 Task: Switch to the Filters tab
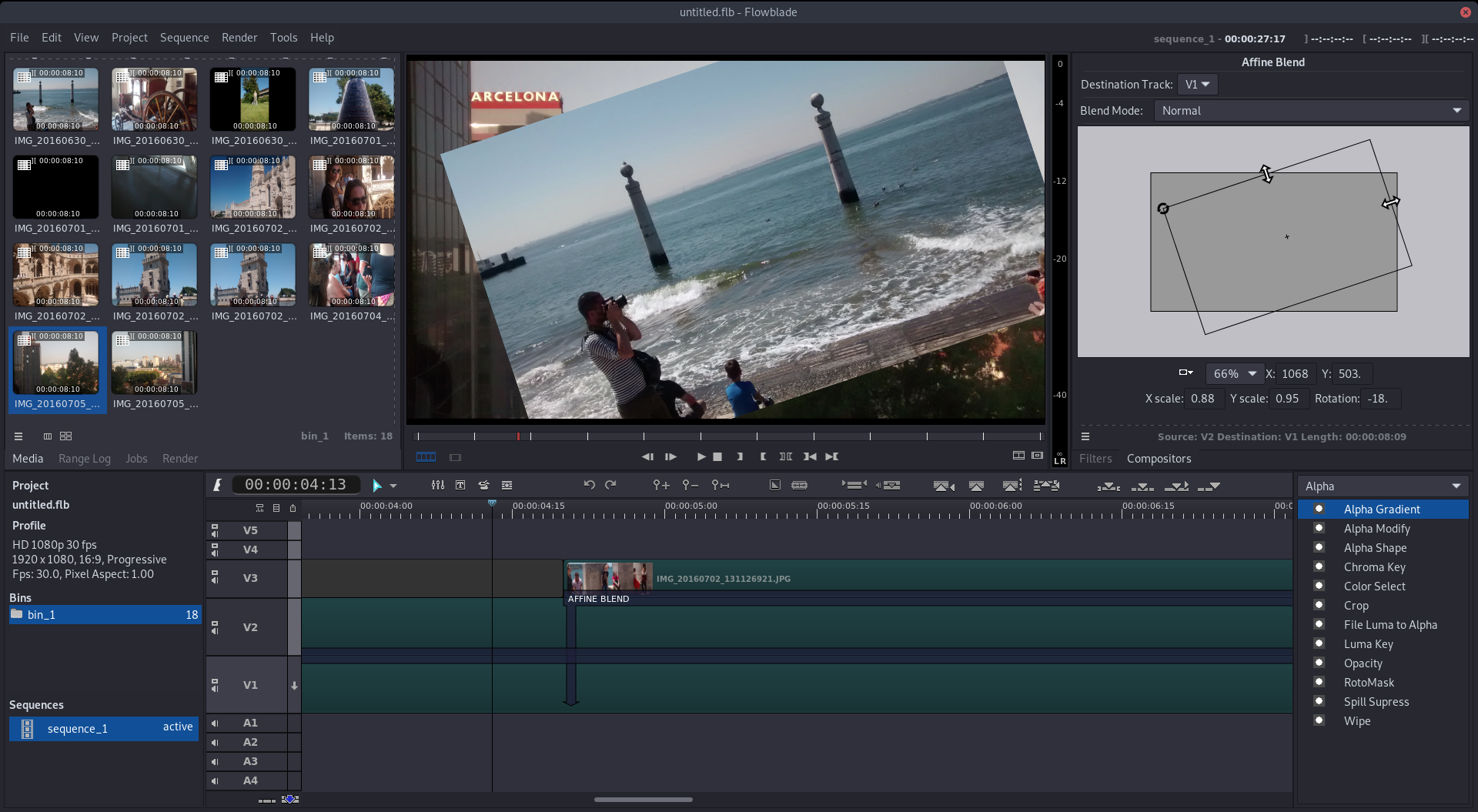pyautogui.click(x=1095, y=459)
